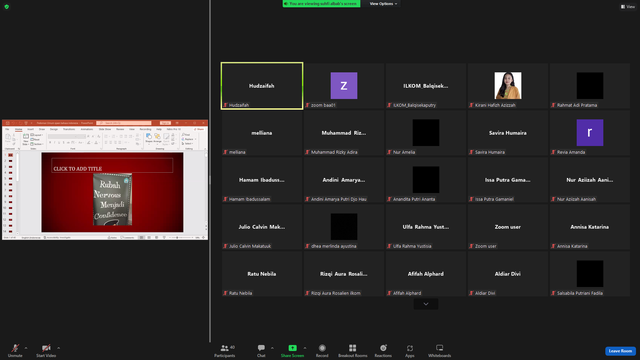Toggle Italic in PowerPoint Font group
640x360 pixels.
point(55,142)
